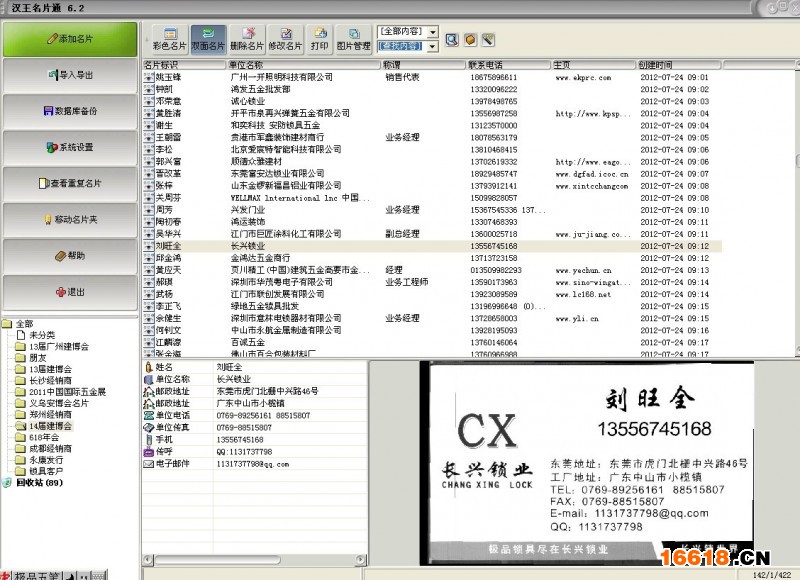Open the 义乌安博会名片 folder
Viewport: 800px width, 580px height.
[59, 404]
